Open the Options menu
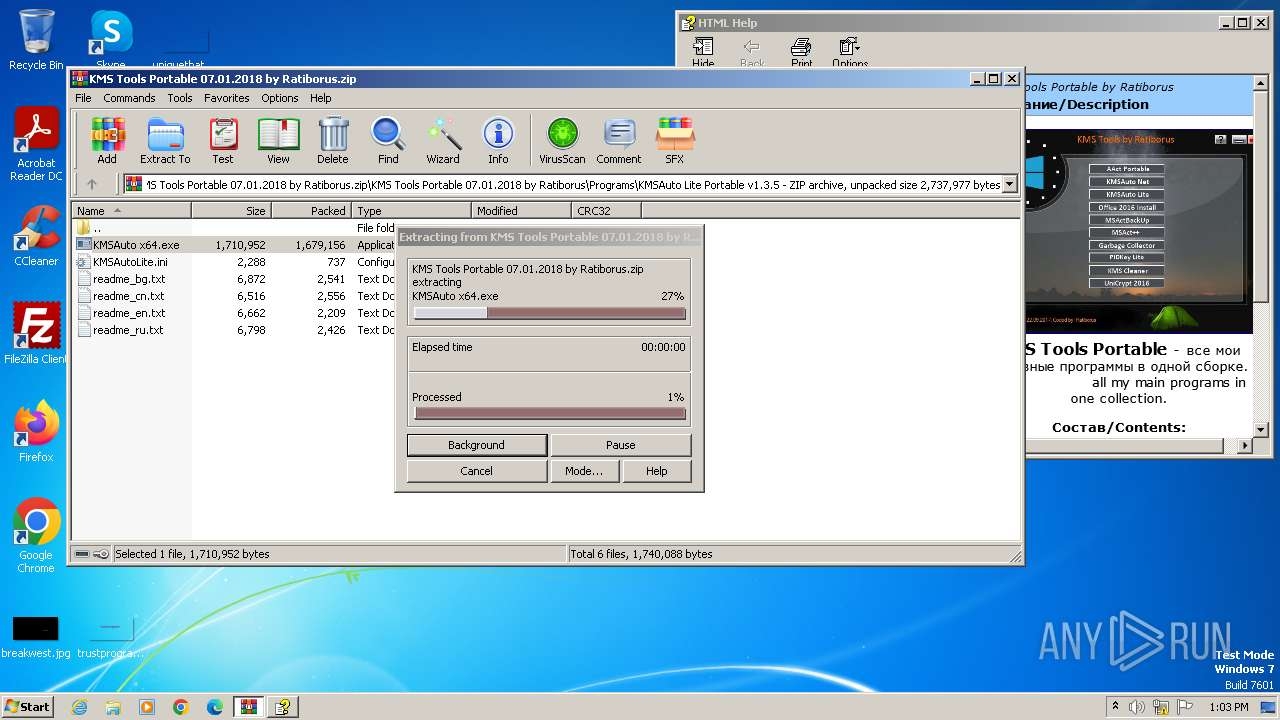Screen dimensions: 1280x720 point(280,98)
